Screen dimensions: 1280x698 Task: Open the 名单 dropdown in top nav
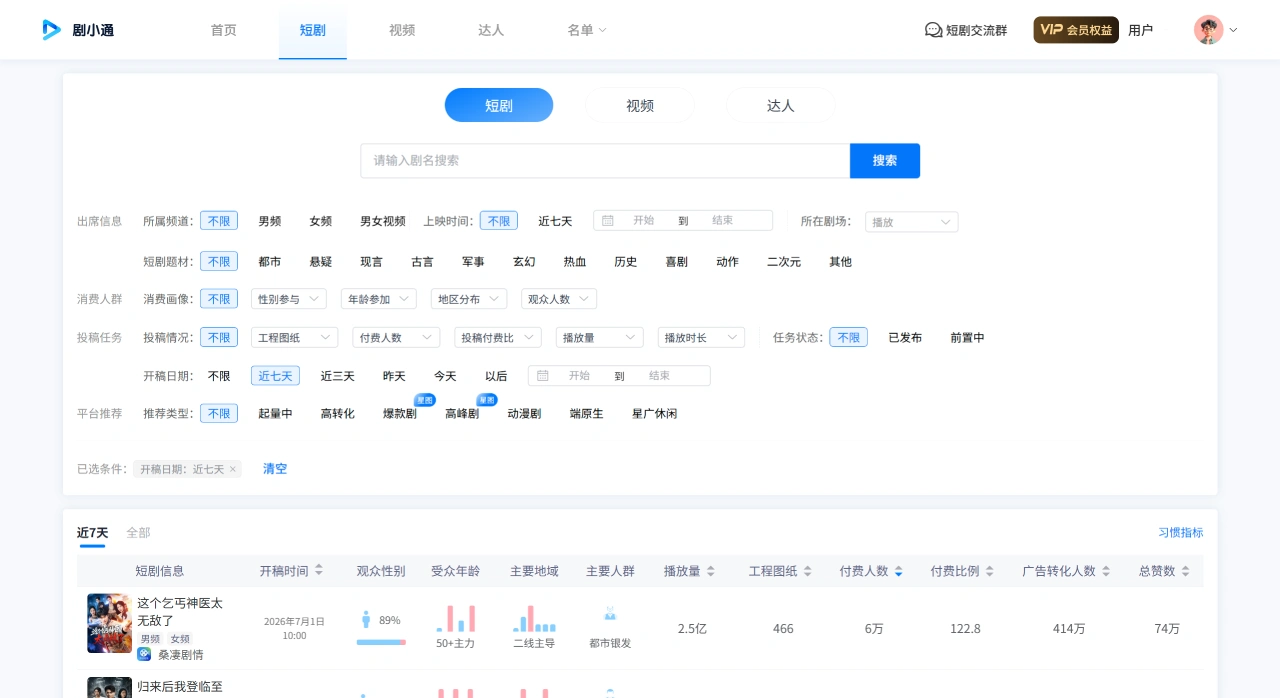pyautogui.click(x=586, y=30)
